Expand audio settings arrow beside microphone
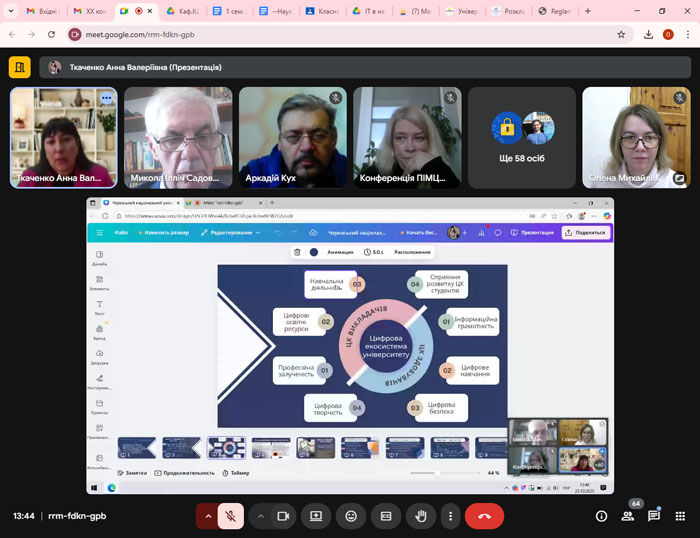The image size is (700, 538). click(208, 516)
